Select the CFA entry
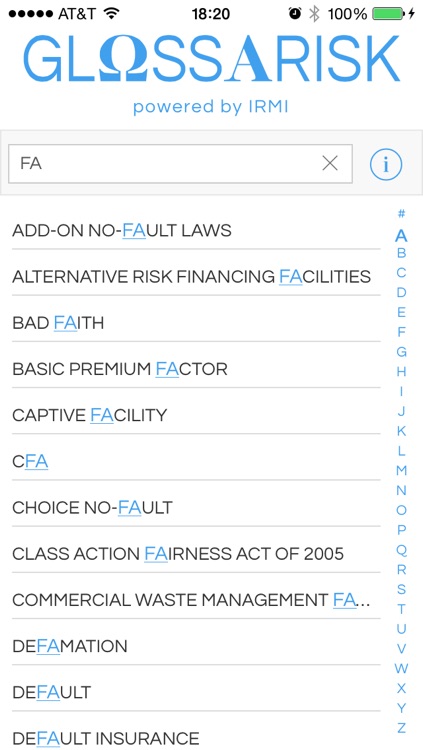Viewport: 423px width, 750px height. pyautogui.click(x=196, y=462)
